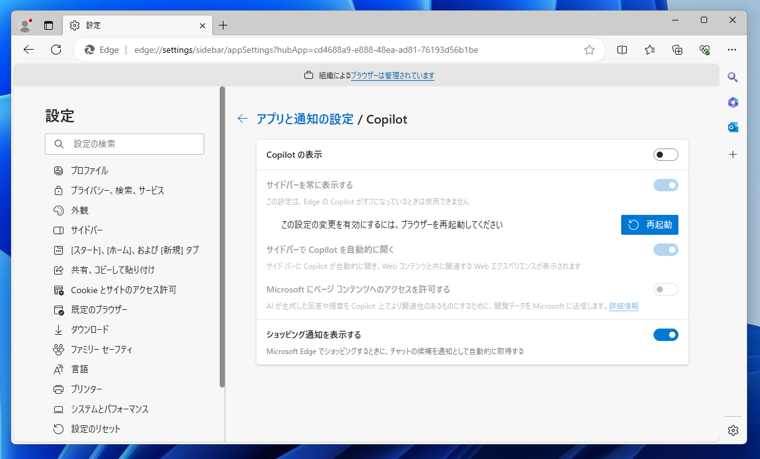Toggle the Copilot の表示 switch
The image size is (760, 459).
pyautogui.click(x=665, y=155)
